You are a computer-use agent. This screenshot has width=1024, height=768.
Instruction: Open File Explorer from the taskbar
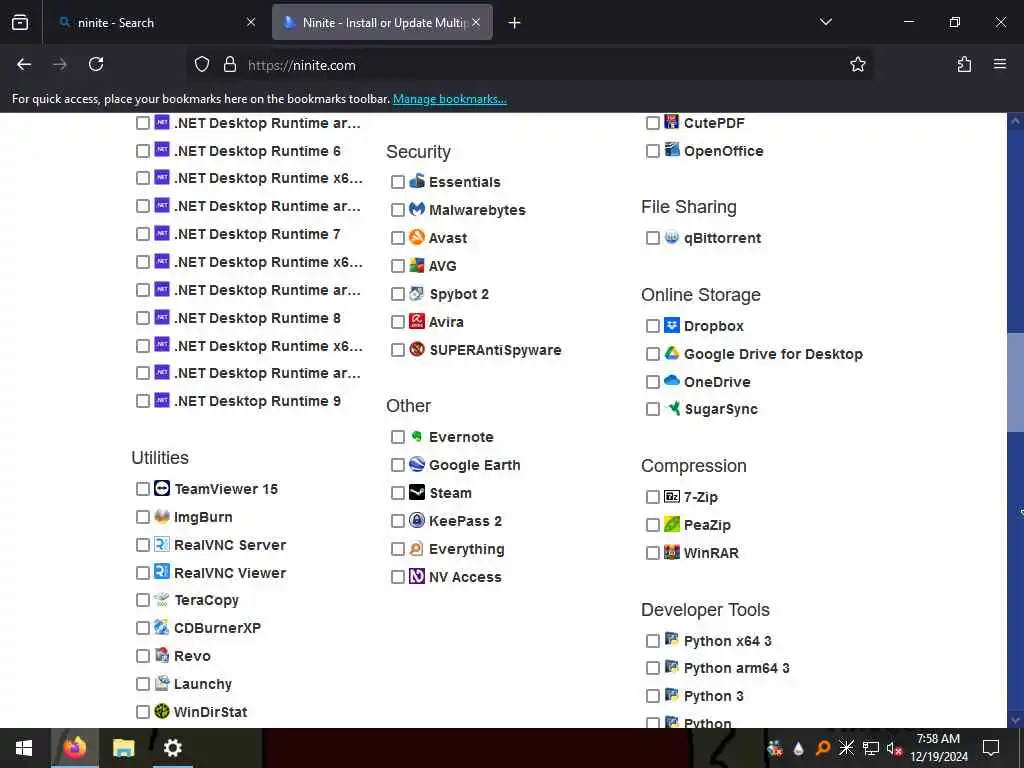pyautogui.click(x=123, y=748)
